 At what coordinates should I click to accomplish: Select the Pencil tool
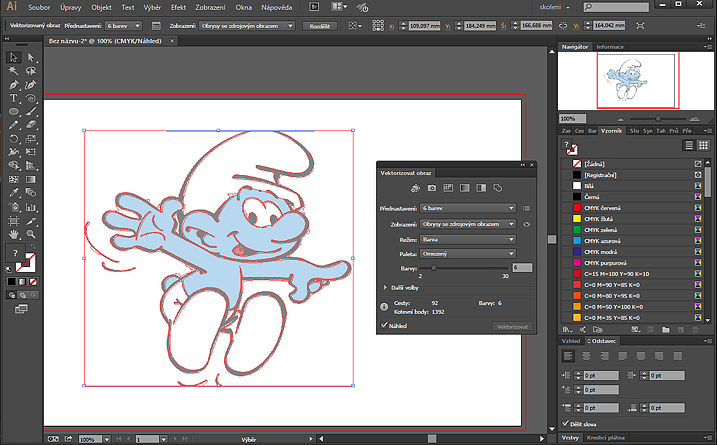click(x=14, y=125)
